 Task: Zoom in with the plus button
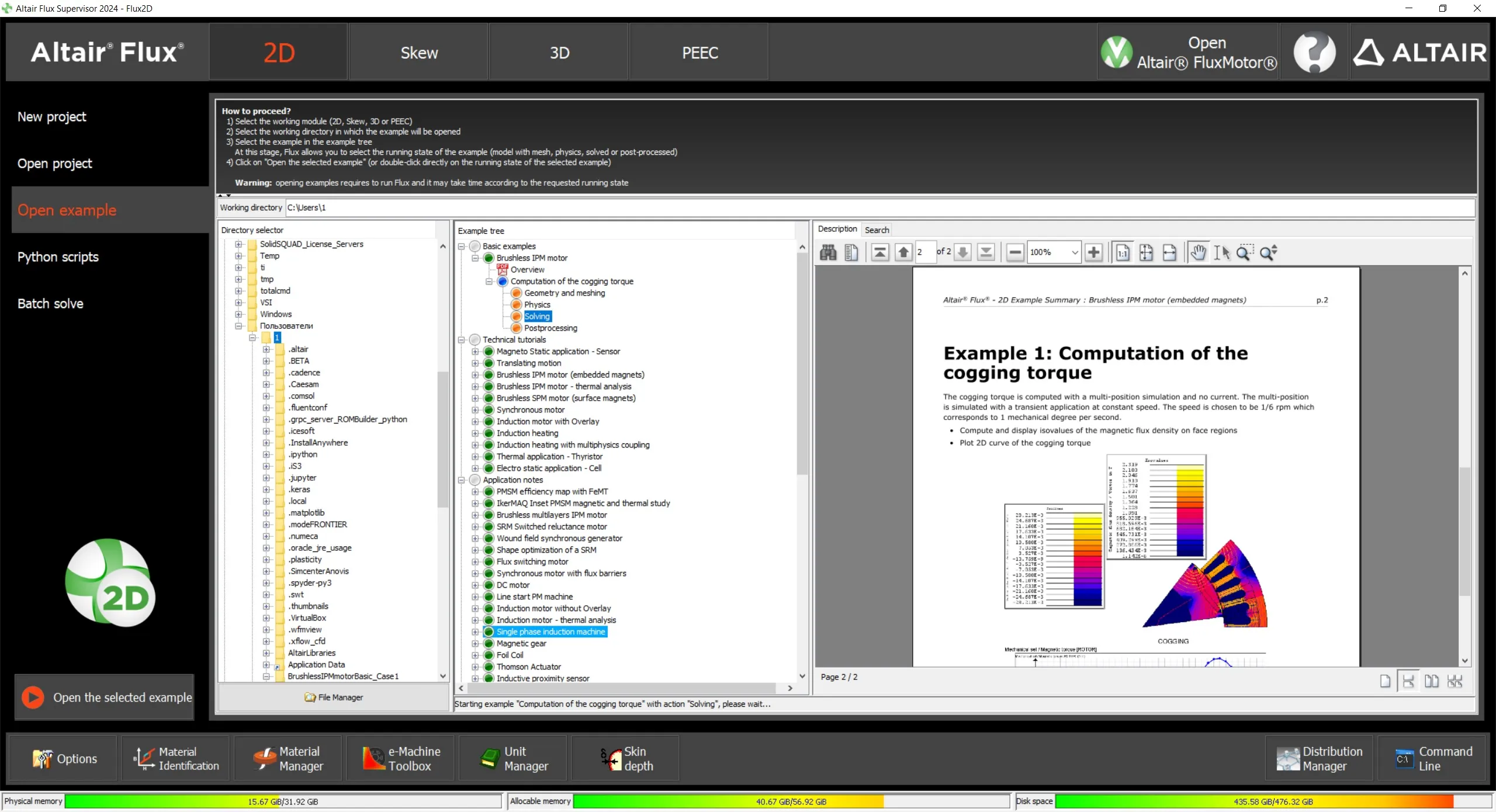pos(1094,252)
